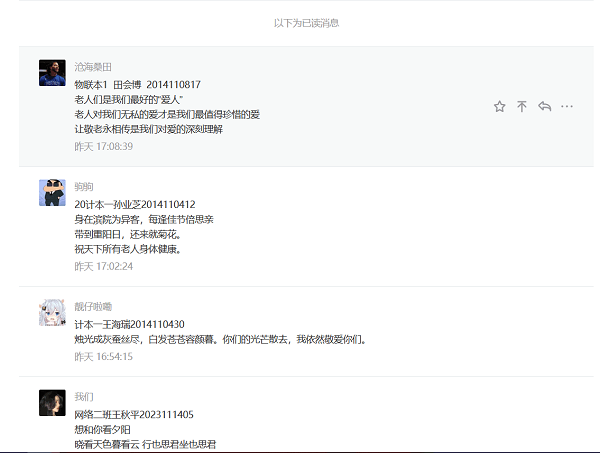Image resolution: width=600 pixels, height=453 pixels.
Task: Open 驹驹 username link
Action: 84,187
